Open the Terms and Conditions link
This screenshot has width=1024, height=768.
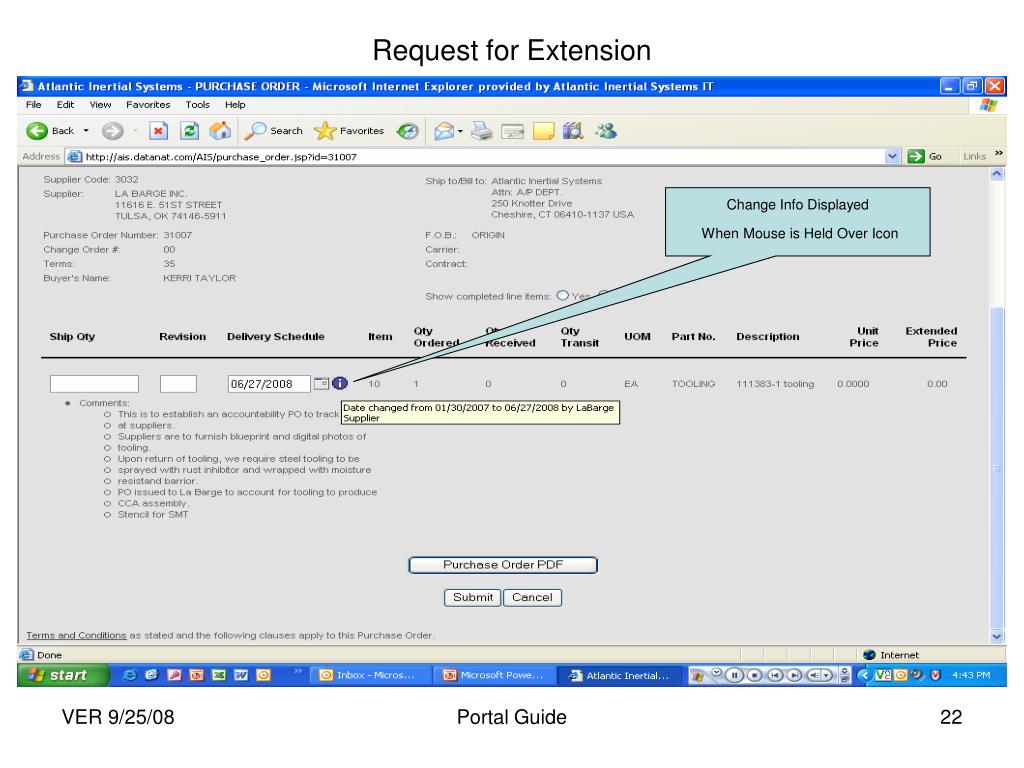(76, 635)
